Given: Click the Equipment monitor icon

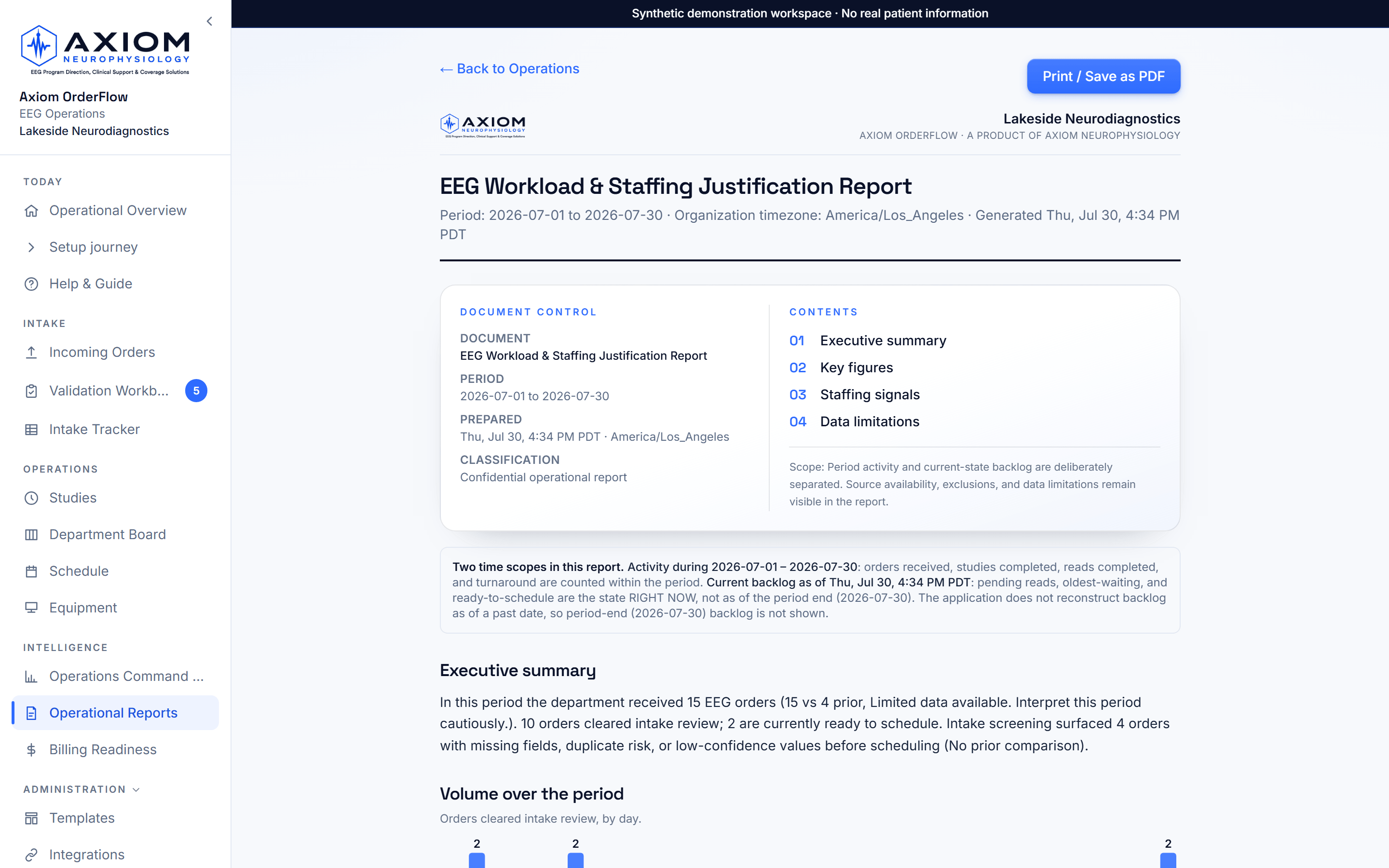Looking at the screenshot, I should tap(31, 608).
